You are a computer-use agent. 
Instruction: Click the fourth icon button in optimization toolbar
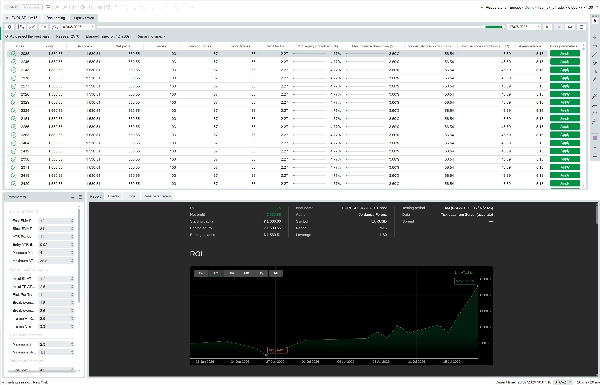click(x=44, y=27)
